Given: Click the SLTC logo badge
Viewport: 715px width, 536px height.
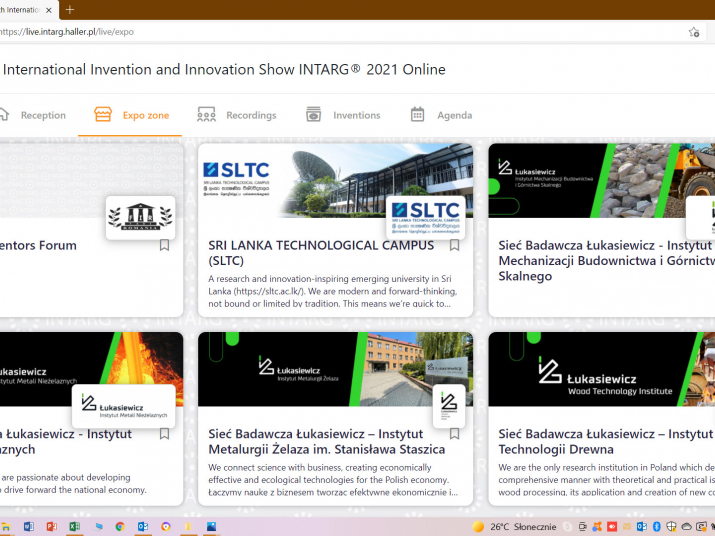Looking at the screenshot, I should pos(426,215).
